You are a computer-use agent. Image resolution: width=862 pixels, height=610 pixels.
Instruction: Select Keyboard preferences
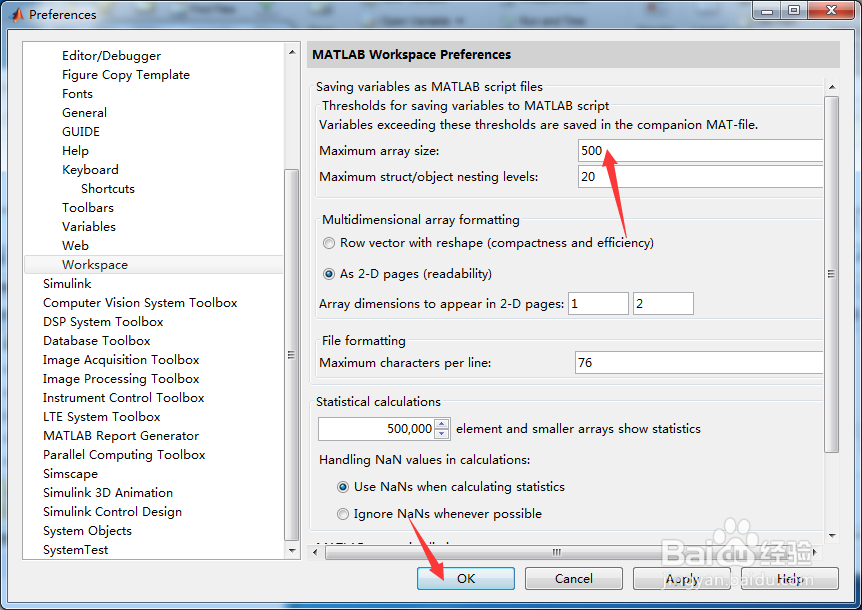pyautogui.click(x=90, y=170)
